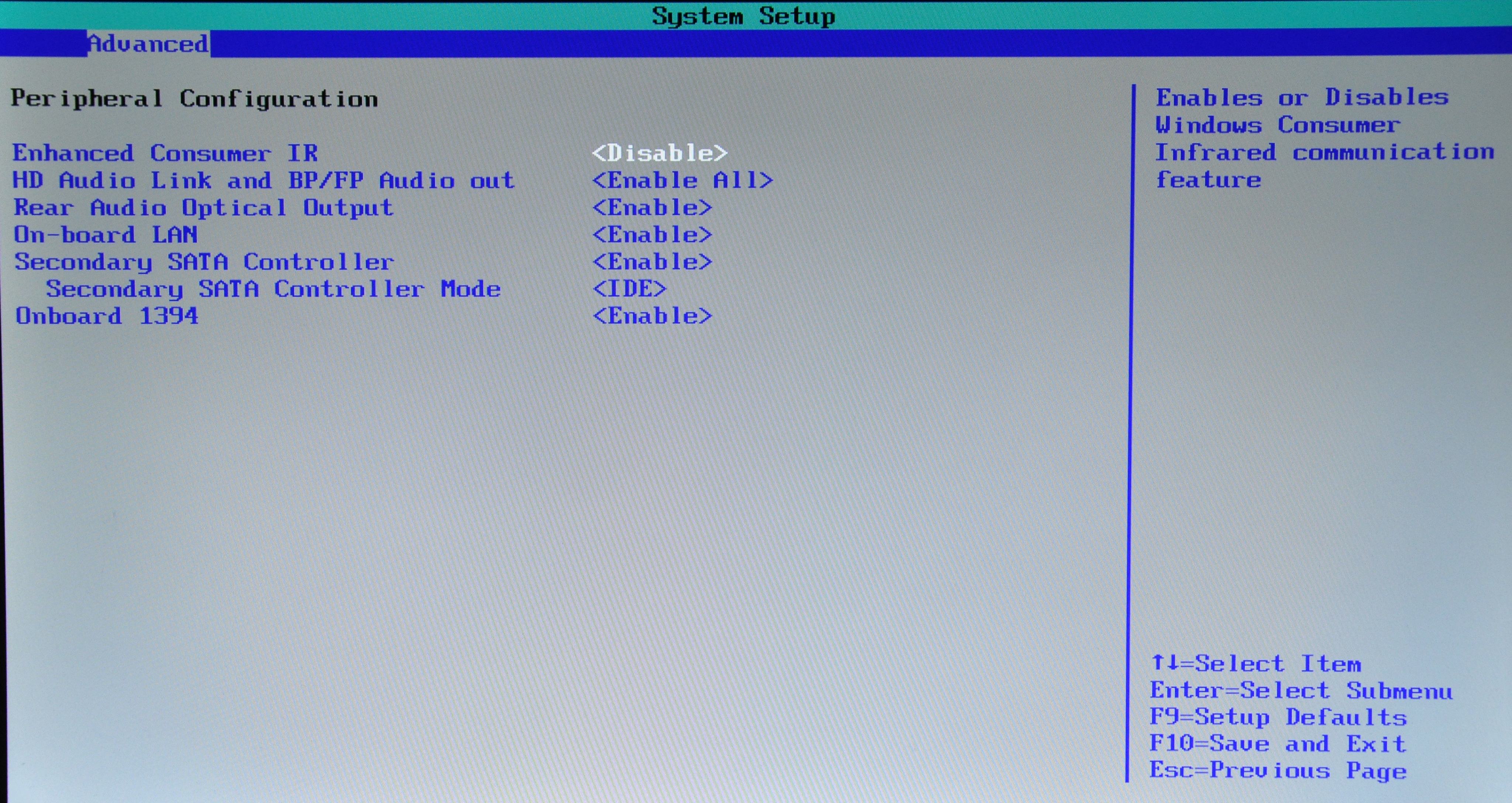Toggle the Secondary SATA Controller Enable value

[x=652, y=262]
